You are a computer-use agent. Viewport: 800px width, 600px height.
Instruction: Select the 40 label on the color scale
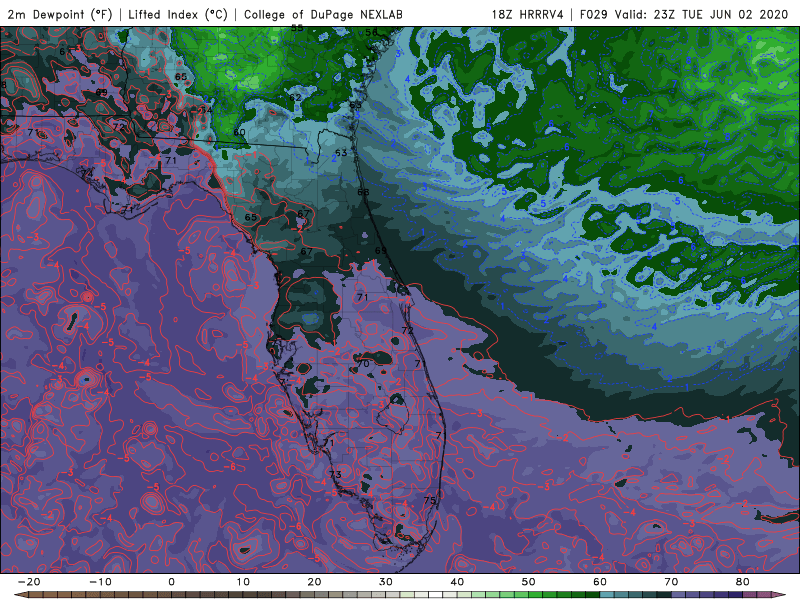[457, 582]
